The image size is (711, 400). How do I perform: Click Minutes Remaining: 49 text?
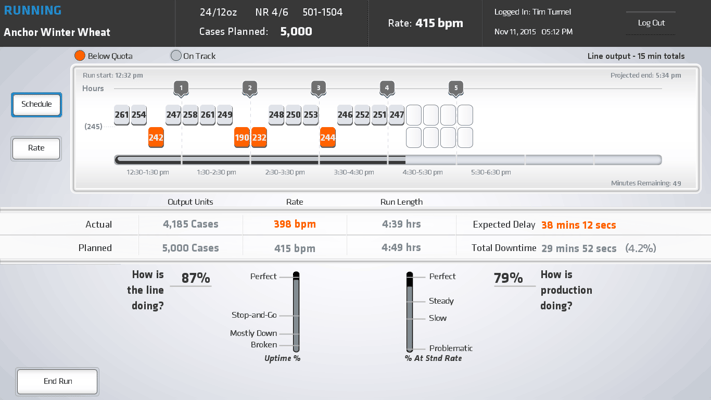pos(646,183)
